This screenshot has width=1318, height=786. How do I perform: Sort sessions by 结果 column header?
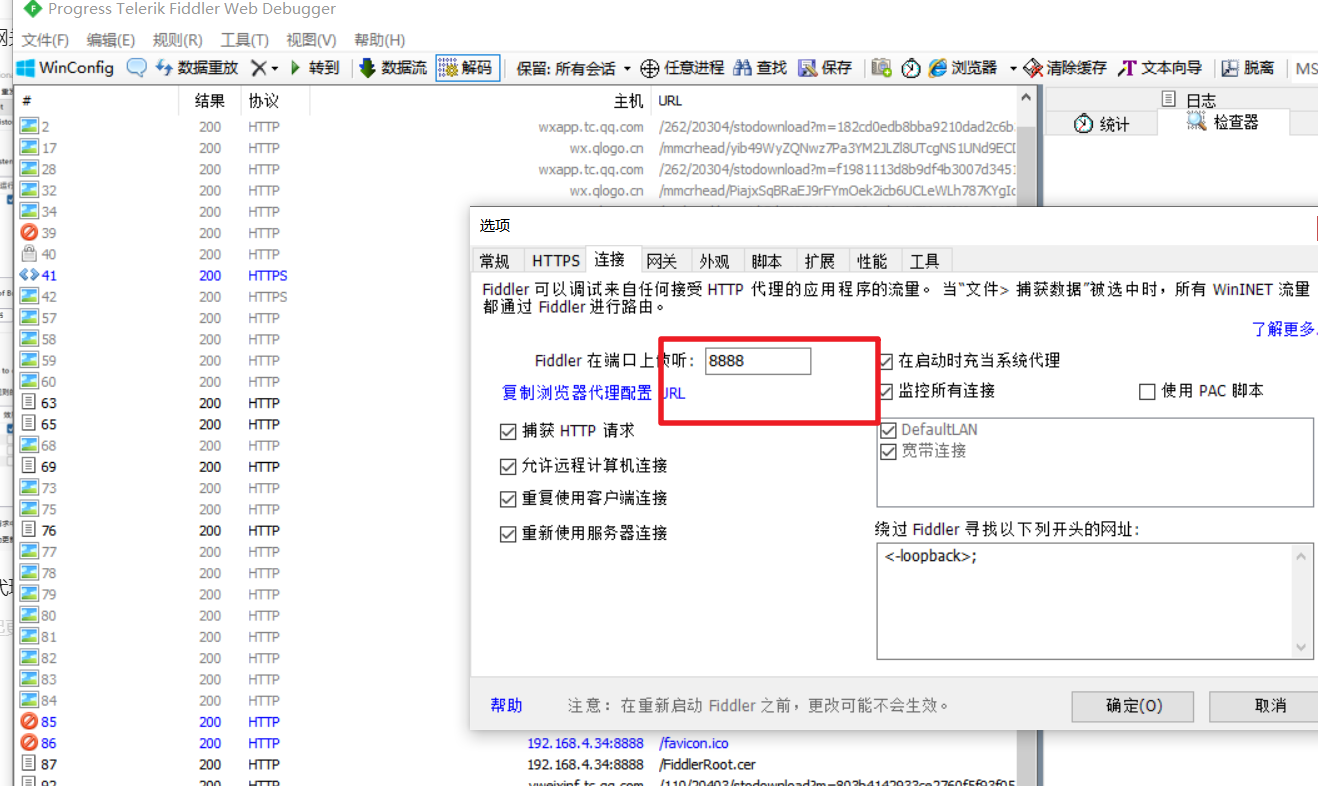tap(210, 101)
